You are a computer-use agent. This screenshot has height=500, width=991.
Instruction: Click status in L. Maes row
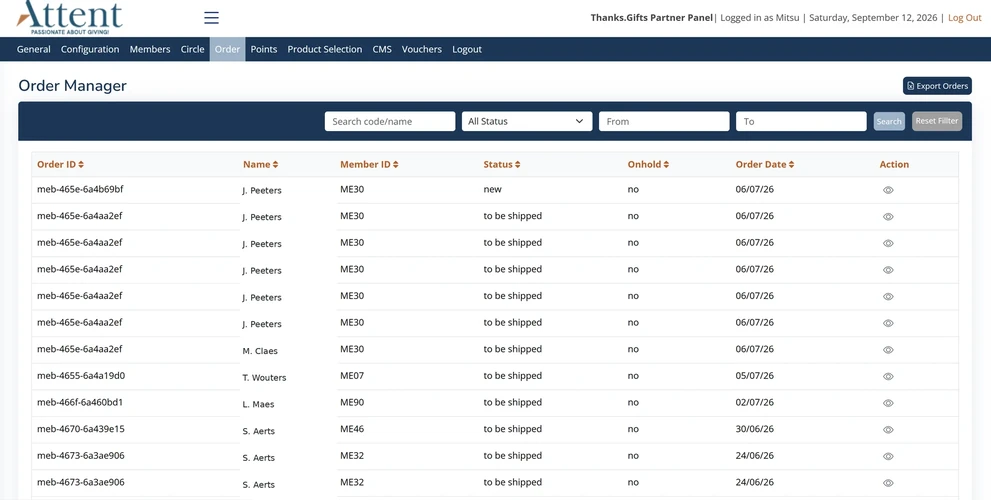click(513, 402)
